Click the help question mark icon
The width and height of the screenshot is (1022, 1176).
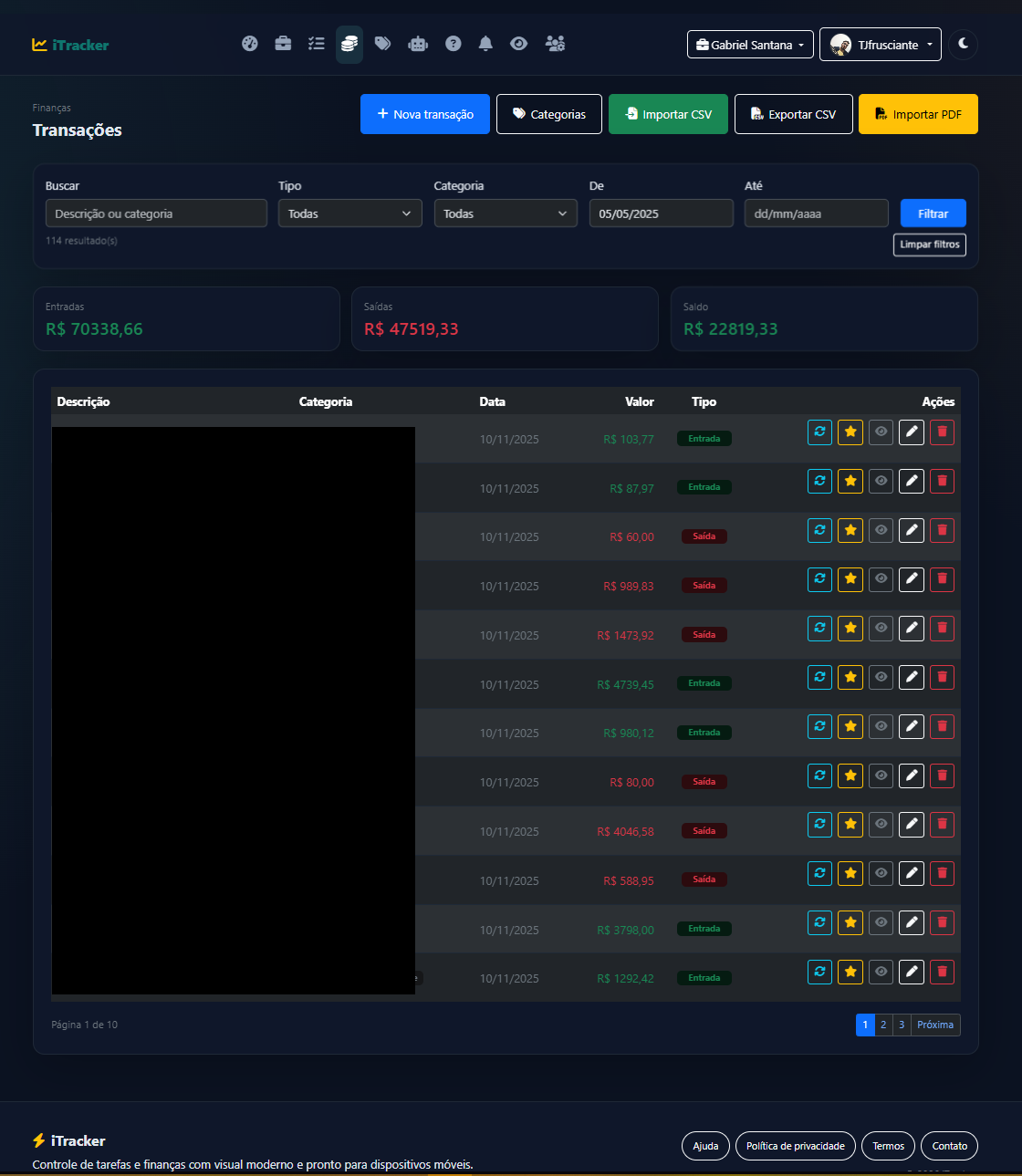(453, 44)
